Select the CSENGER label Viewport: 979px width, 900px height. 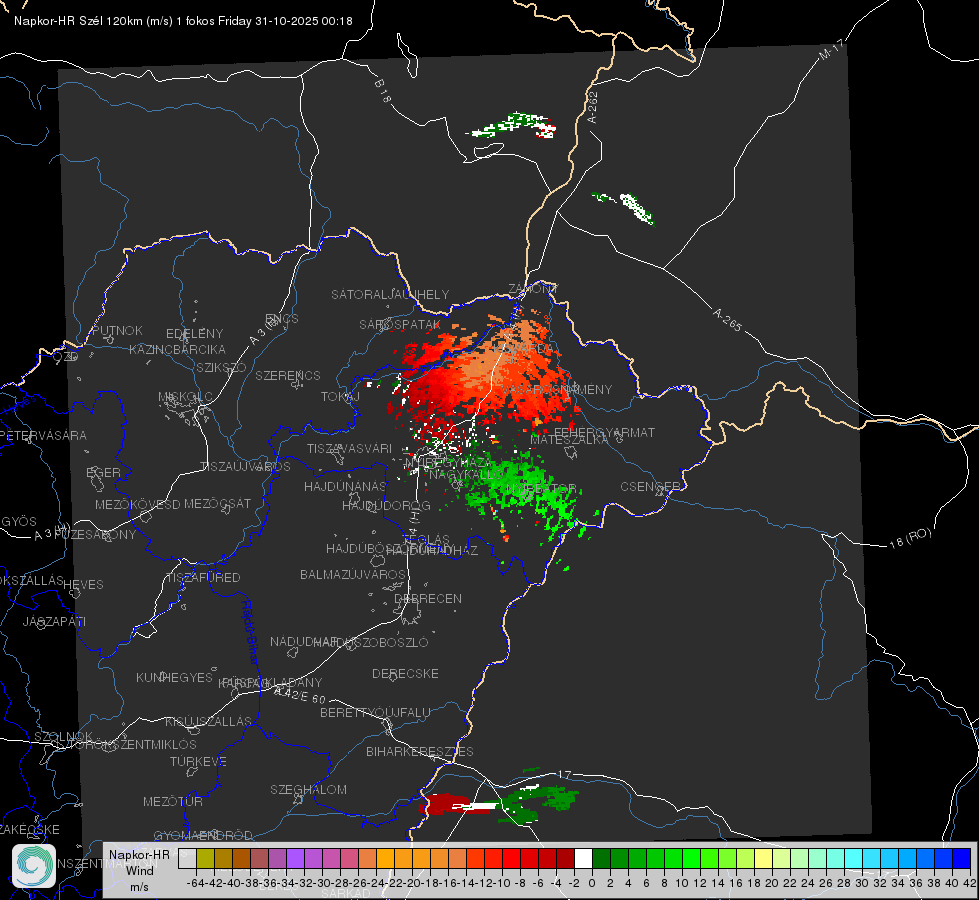point(650,486)
